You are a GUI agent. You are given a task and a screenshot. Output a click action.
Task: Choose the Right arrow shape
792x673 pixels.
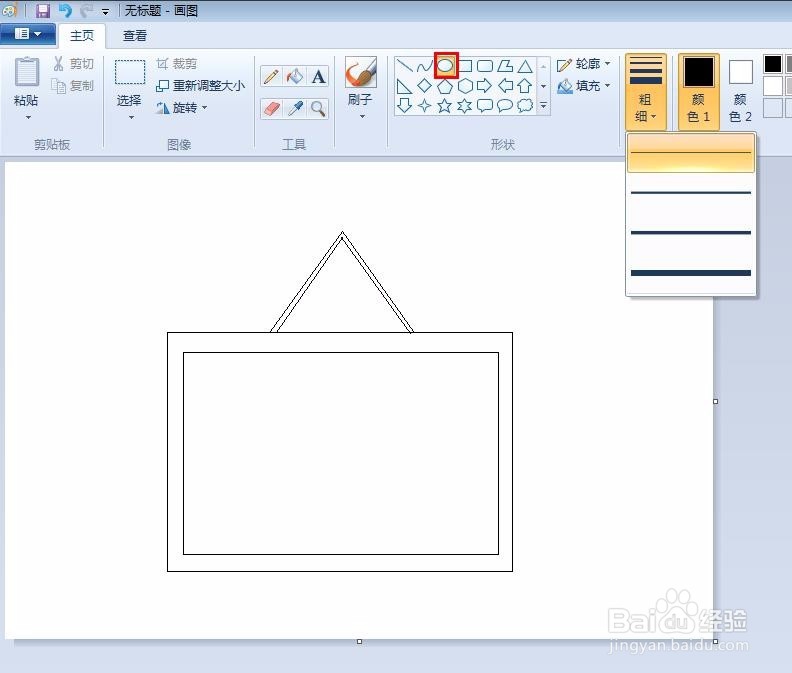point(485,86)
